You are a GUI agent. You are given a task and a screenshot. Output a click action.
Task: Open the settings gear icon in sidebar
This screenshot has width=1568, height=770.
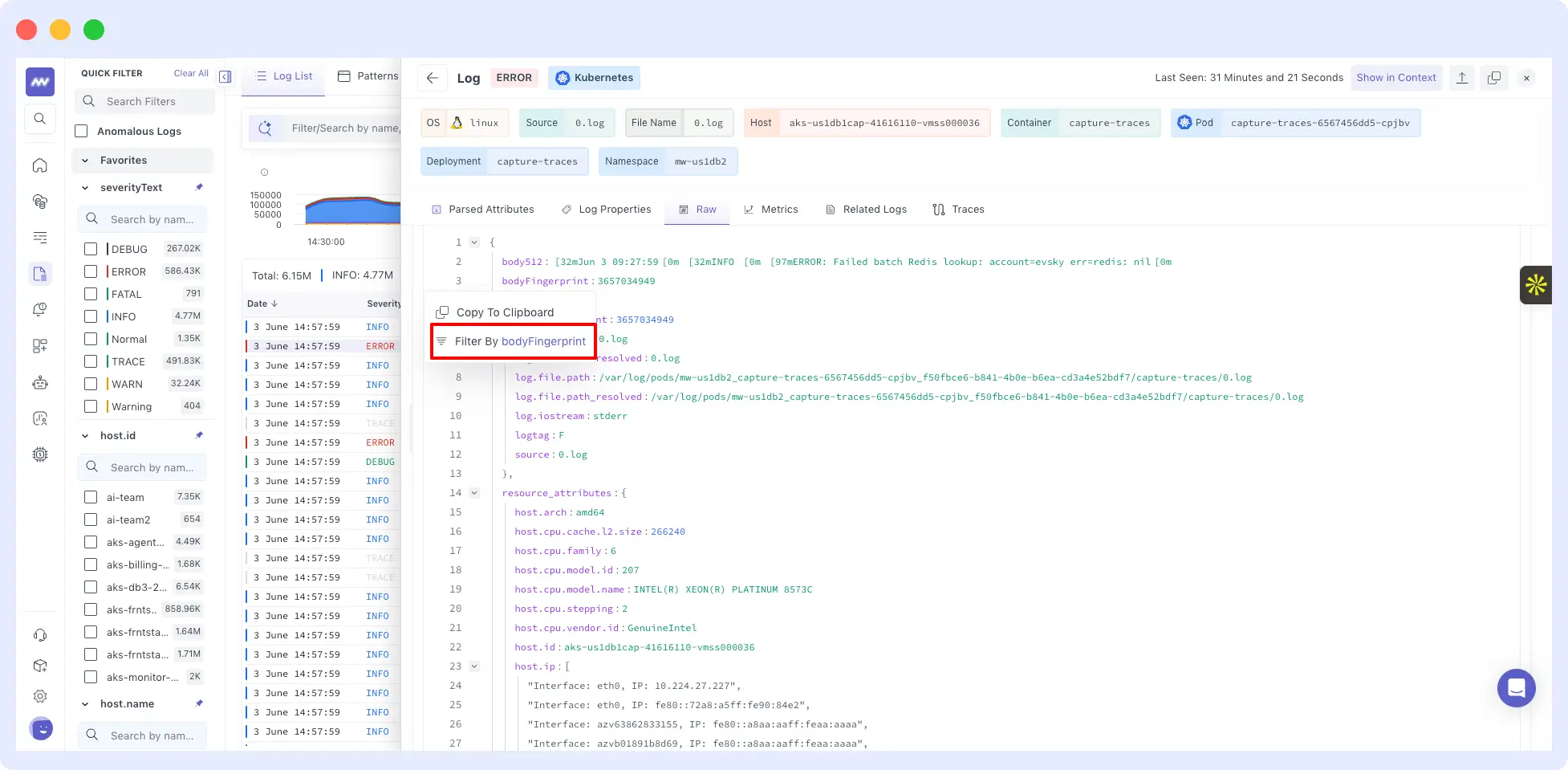40,696
